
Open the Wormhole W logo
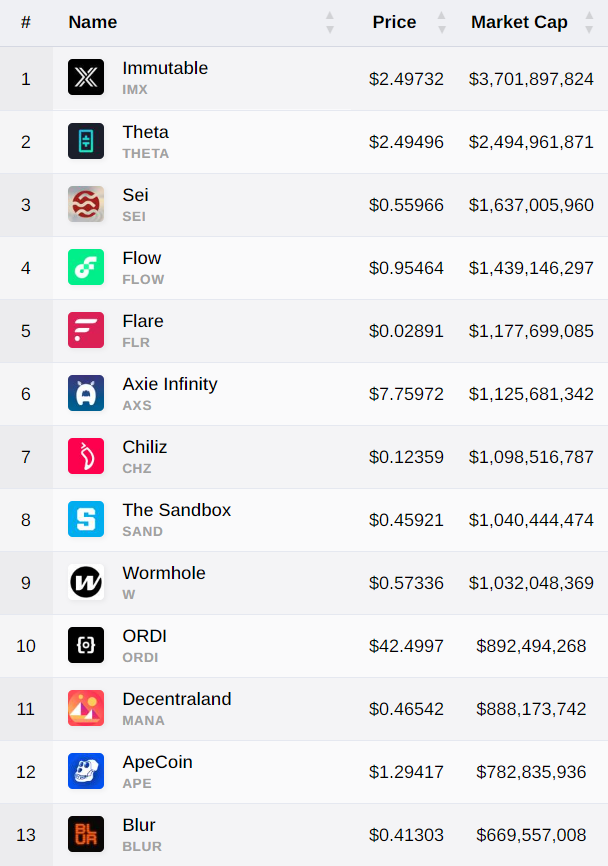tap(86, 582)
